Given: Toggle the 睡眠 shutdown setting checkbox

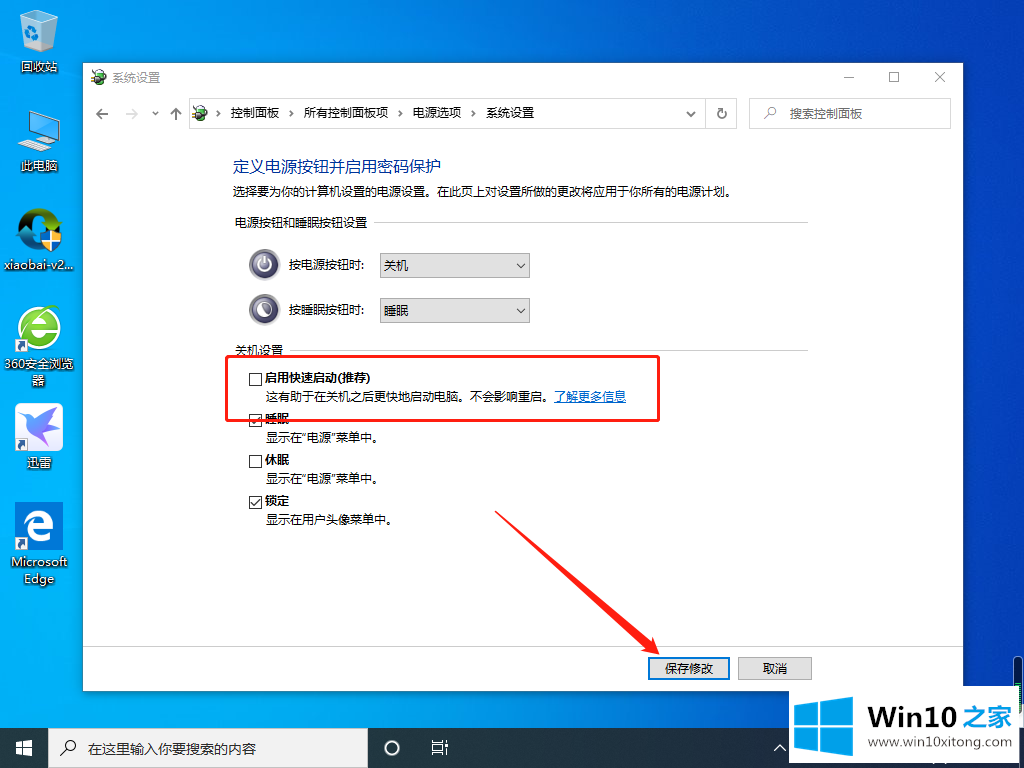Looking at the screenshot, I should coord(255,420).
